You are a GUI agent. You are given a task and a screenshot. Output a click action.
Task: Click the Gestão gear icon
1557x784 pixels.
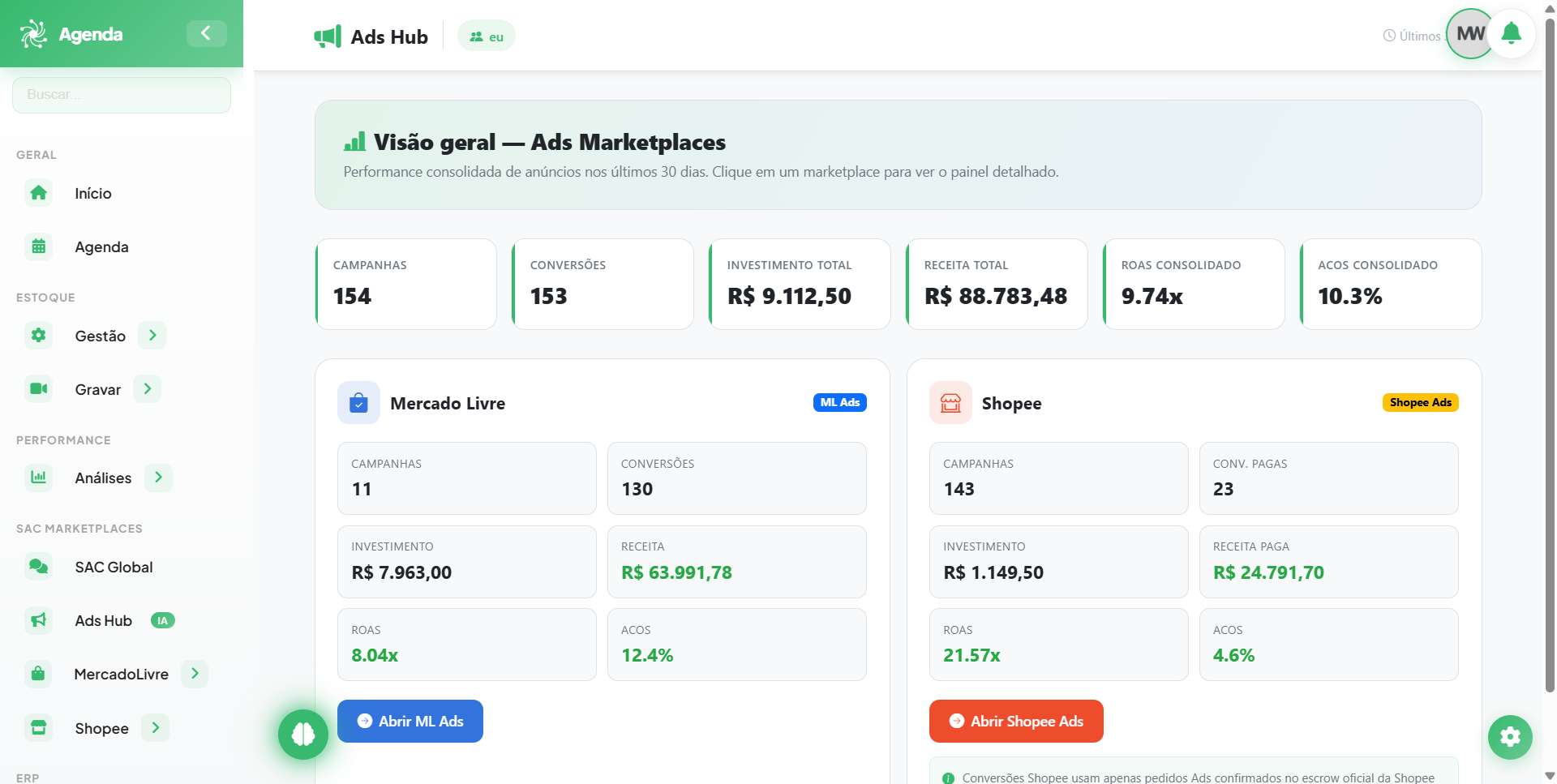coord(38,335)
